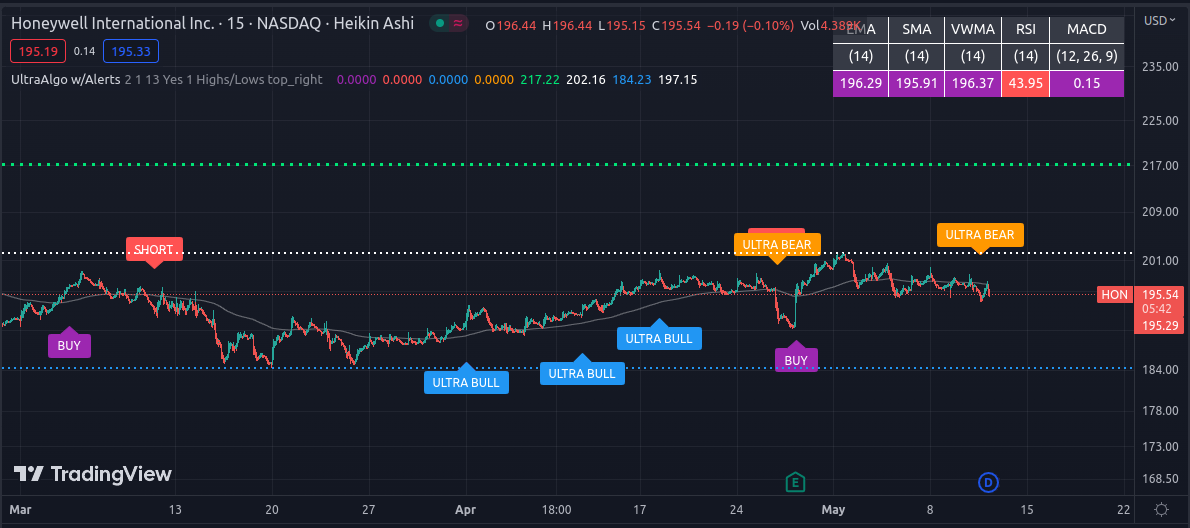Click the 18:00 time axis label
The image size is (1190, 528).
coord(556,509)
